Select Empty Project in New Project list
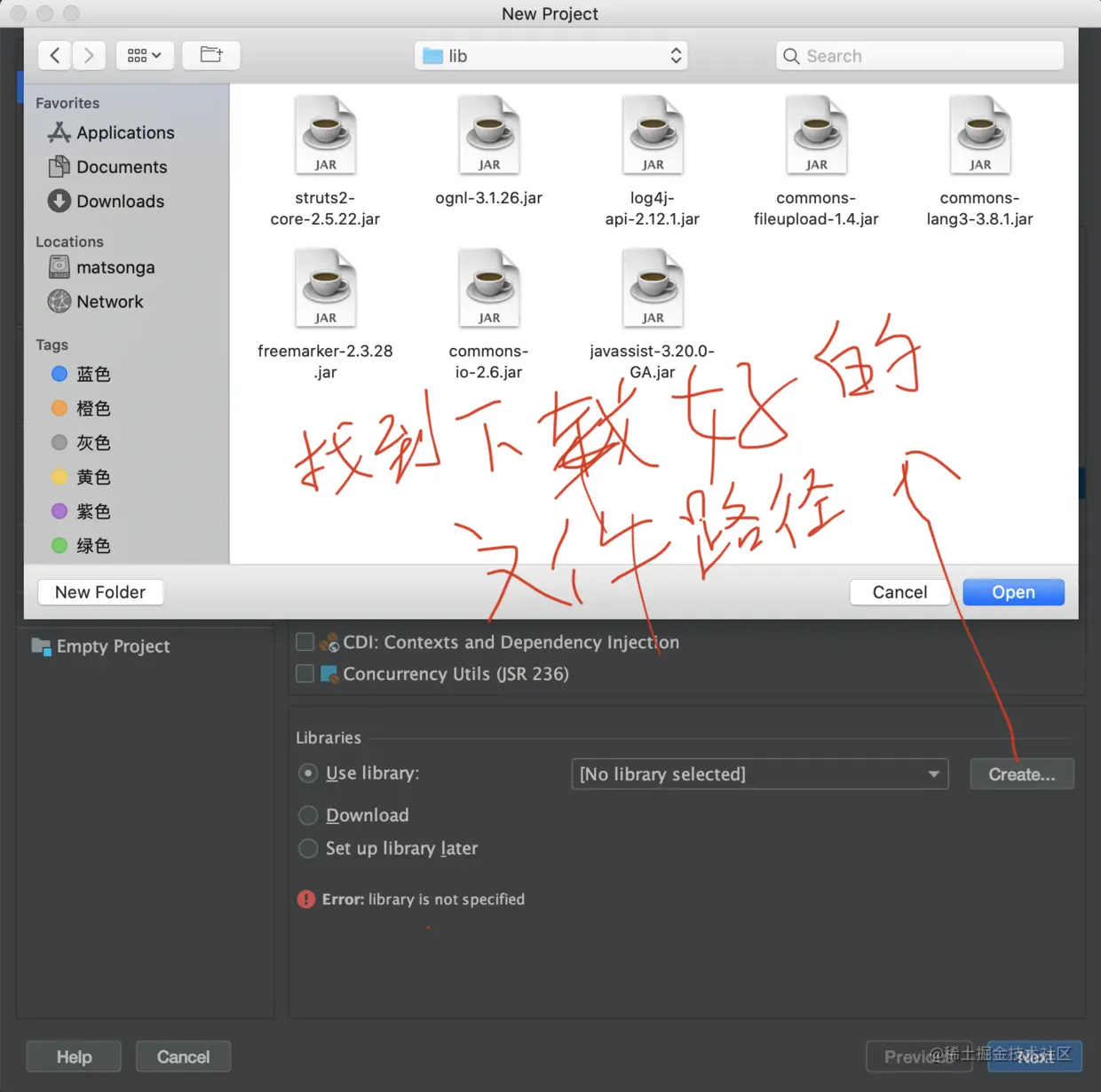This screenshot has height=1092, width=1101. pyautogui.click(x=101, y=646)
